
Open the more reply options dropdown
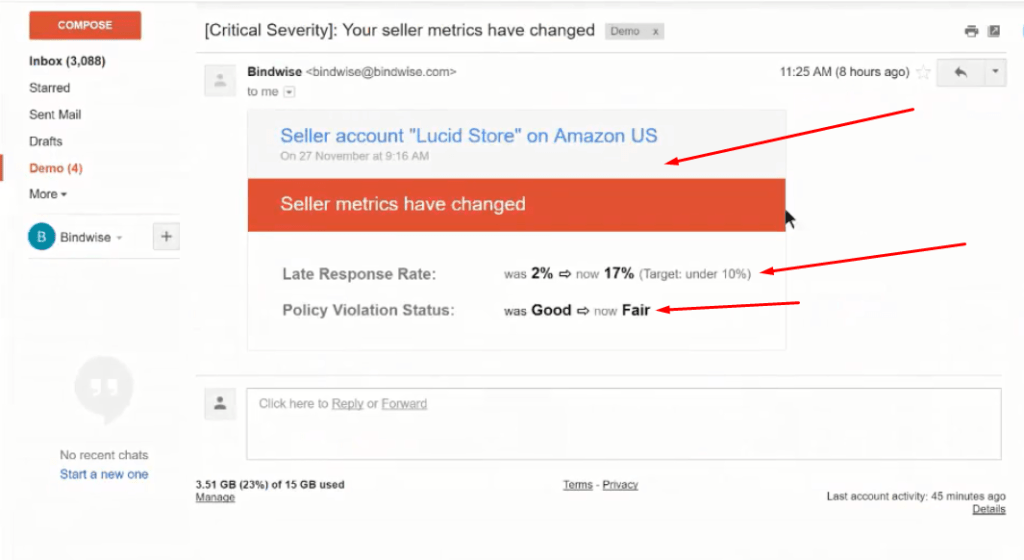click(x=995, y=72)
